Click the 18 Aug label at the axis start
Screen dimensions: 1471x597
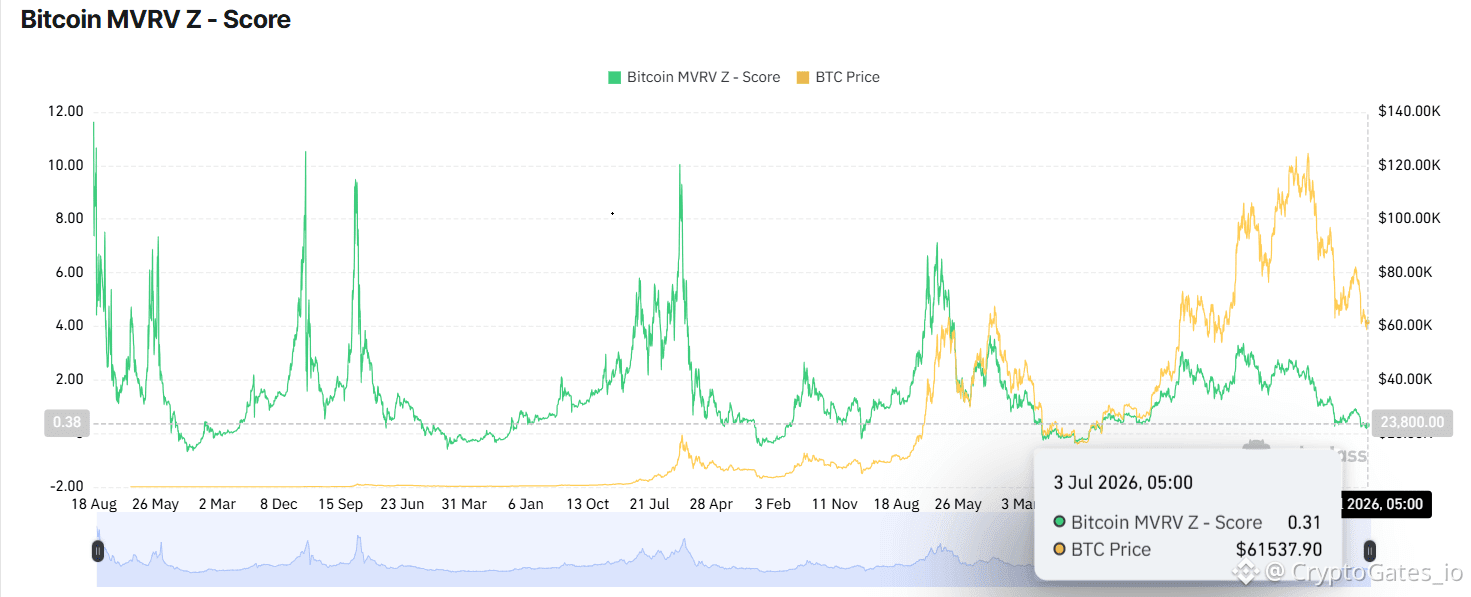point(94,504)
